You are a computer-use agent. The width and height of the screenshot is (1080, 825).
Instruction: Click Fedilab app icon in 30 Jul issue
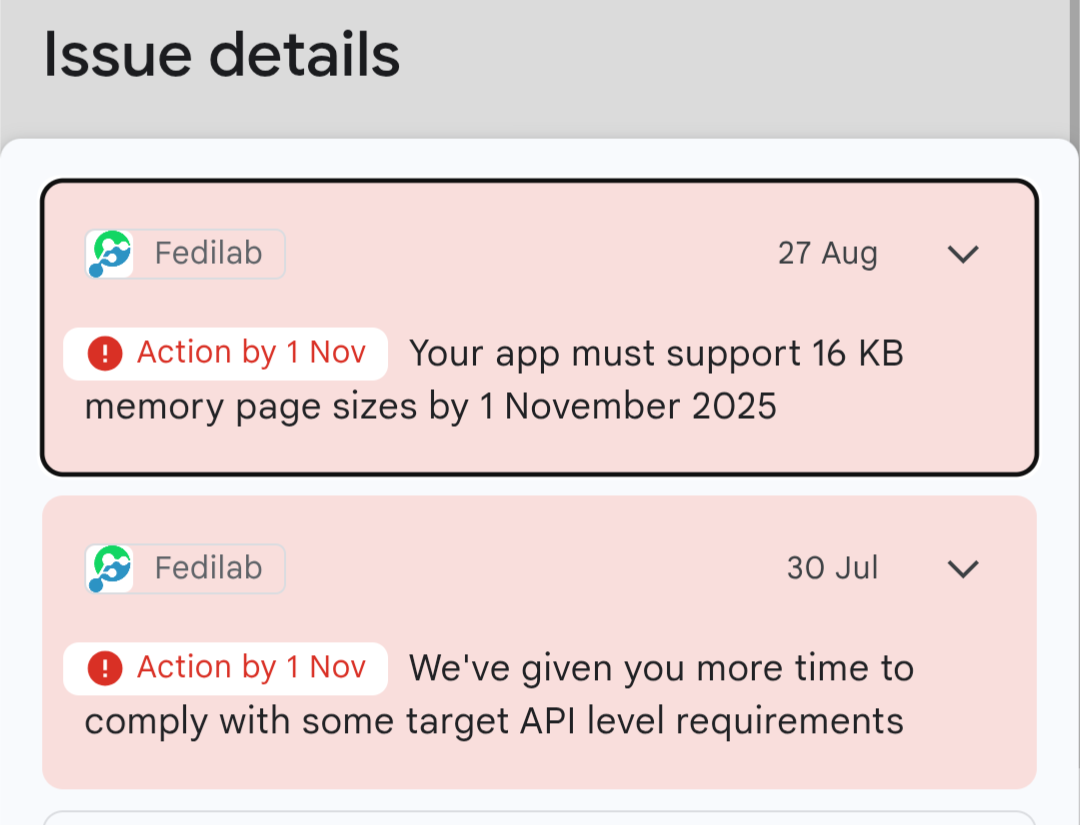coord(109,569)
